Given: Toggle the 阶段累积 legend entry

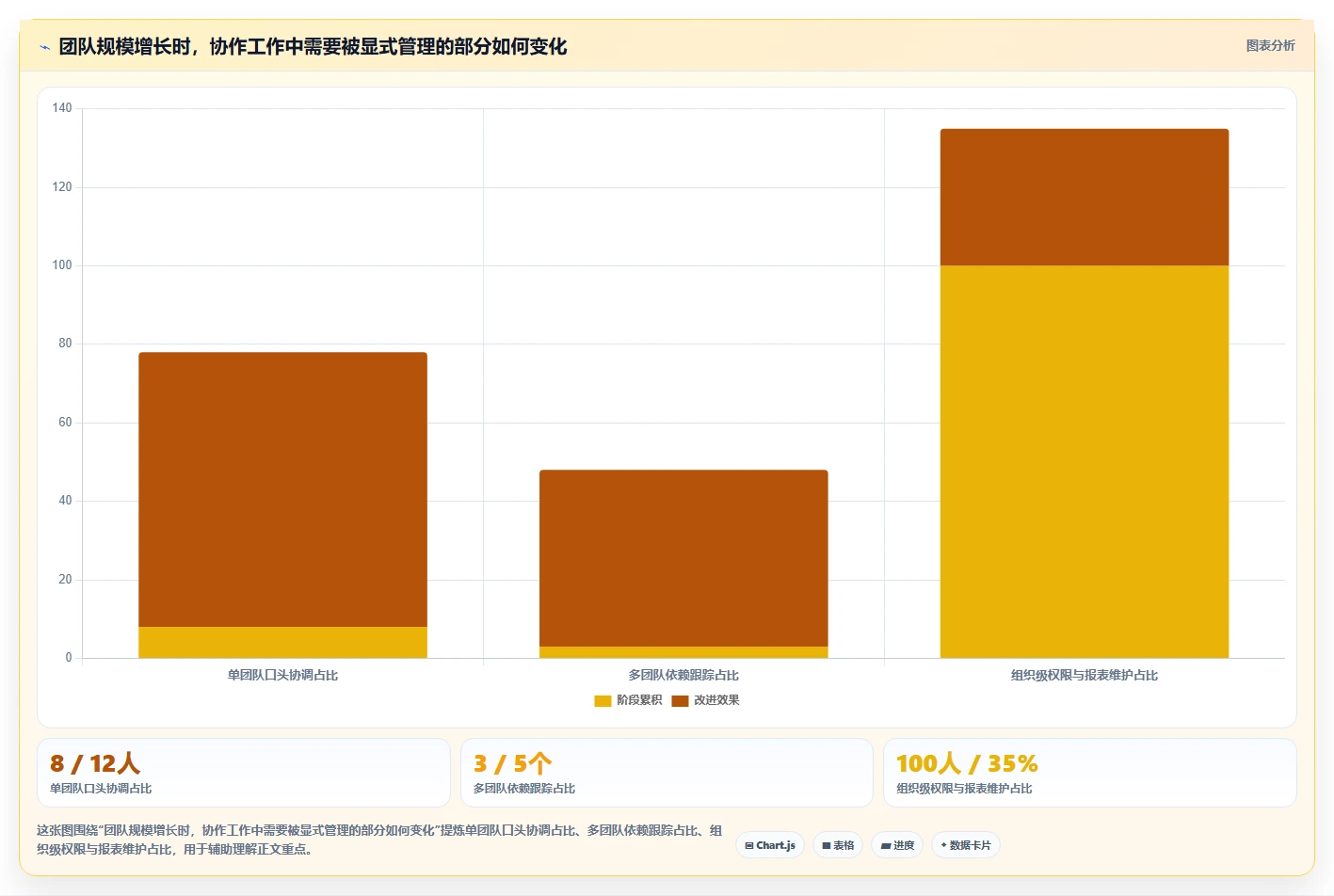Looking at the screenshot, I should point(628,700).
